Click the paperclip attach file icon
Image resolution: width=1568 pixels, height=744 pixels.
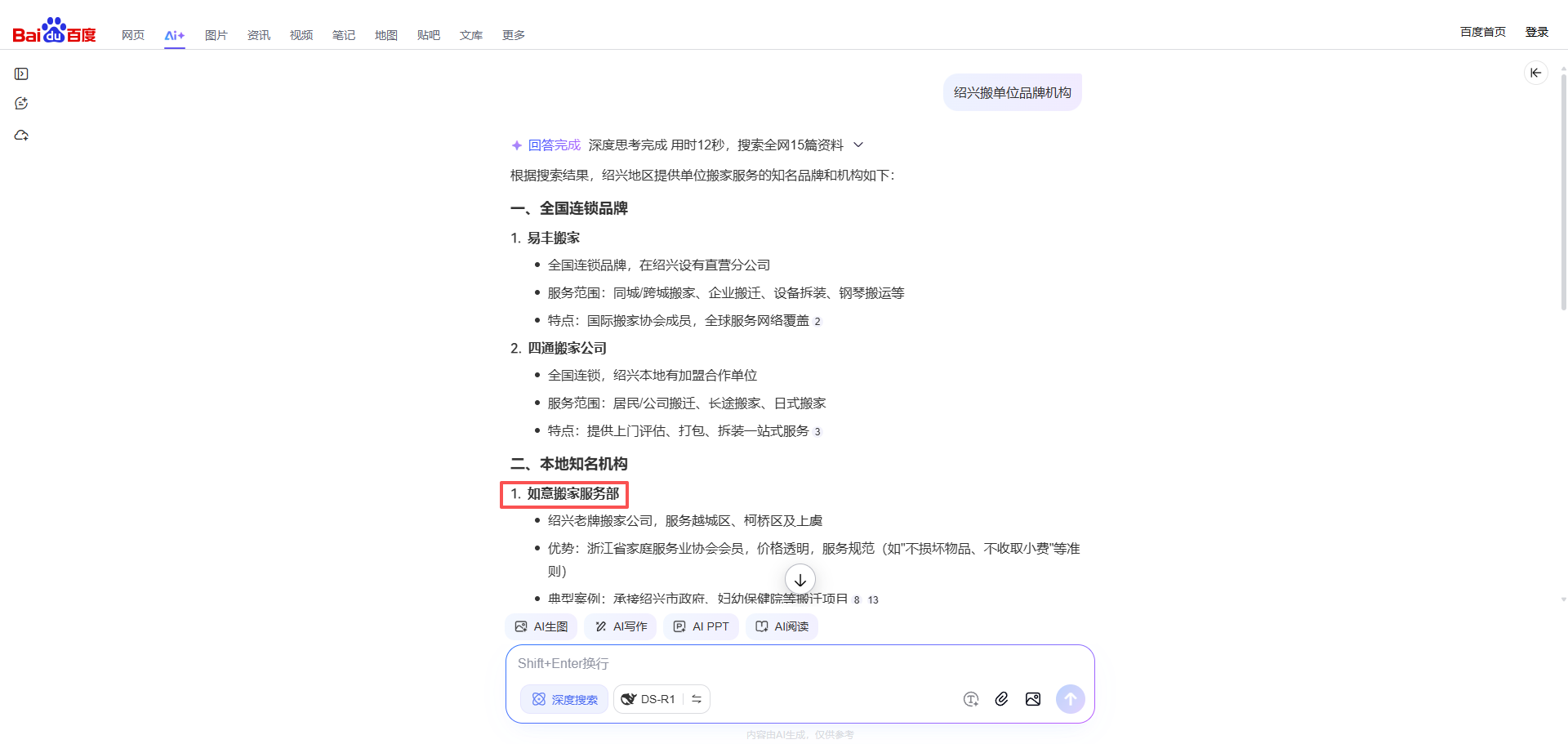(1001, 699)
